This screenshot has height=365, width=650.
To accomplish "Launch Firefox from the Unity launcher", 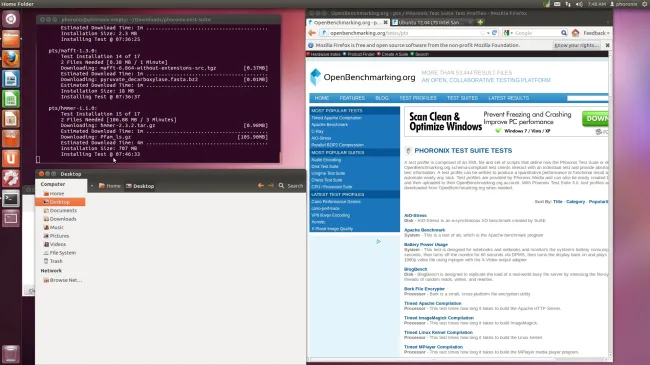I will point(11,59).
